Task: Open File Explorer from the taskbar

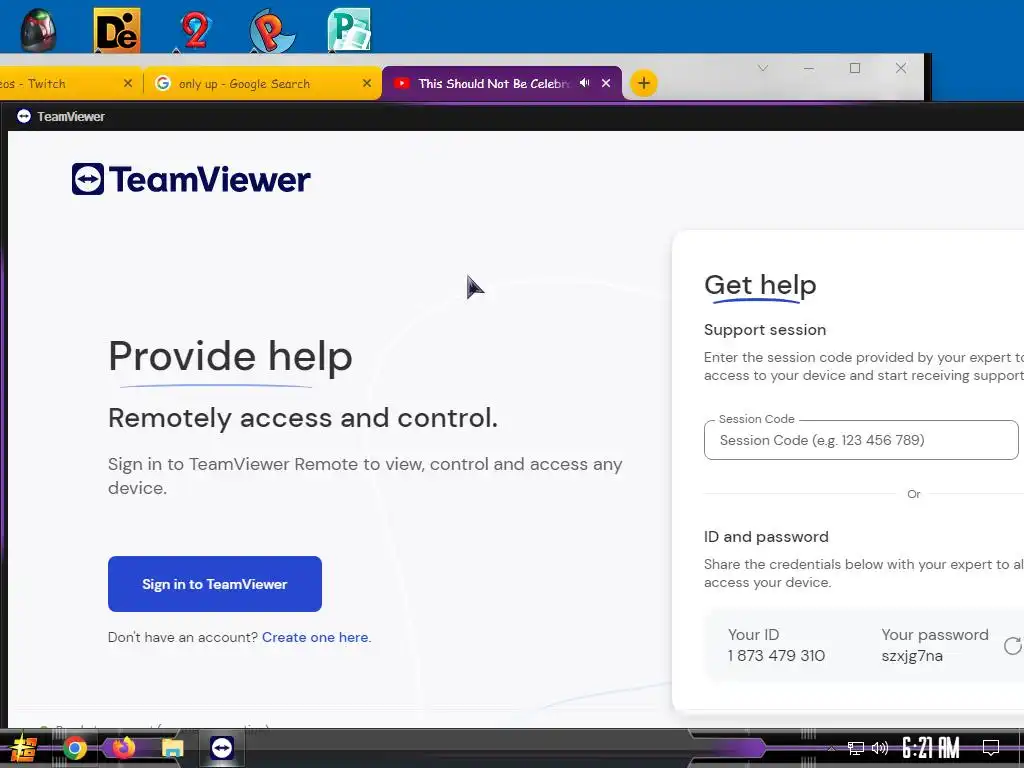Action: point(172,748)
